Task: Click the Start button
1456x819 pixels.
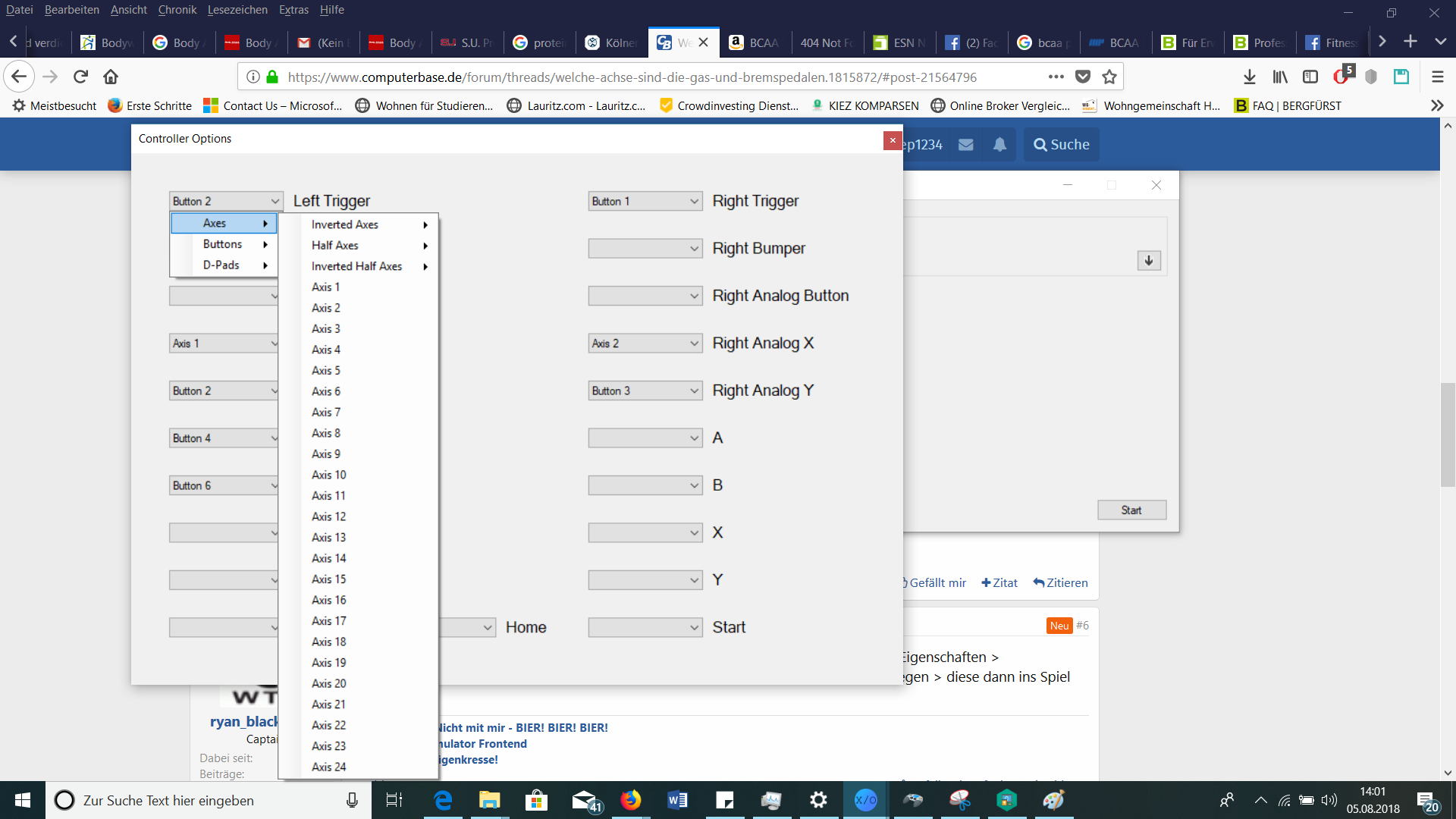Action: click(1131, 510)
